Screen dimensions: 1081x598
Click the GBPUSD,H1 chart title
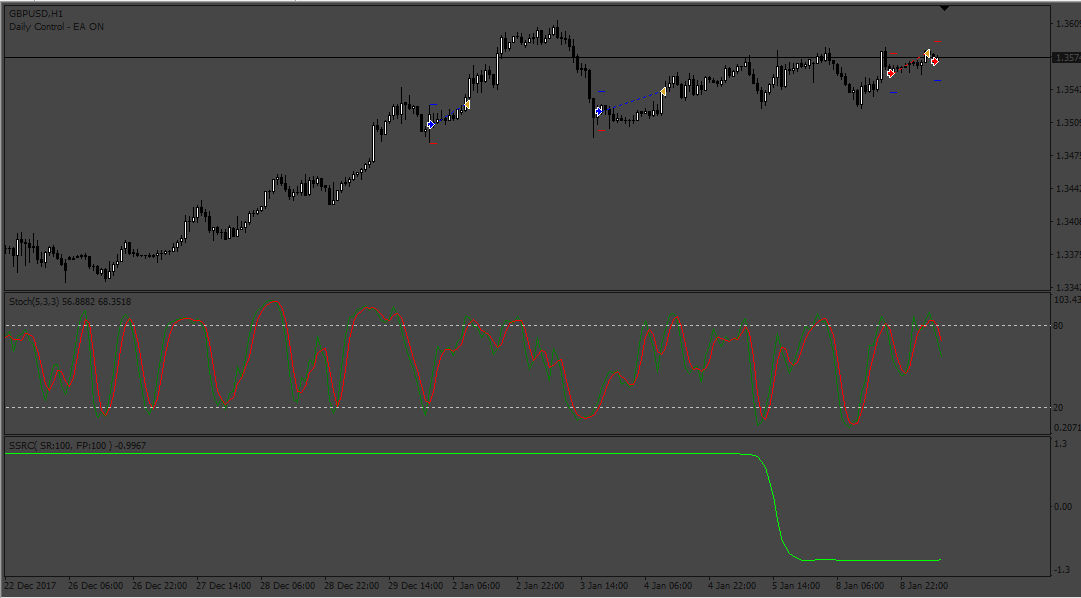(36, 14)
